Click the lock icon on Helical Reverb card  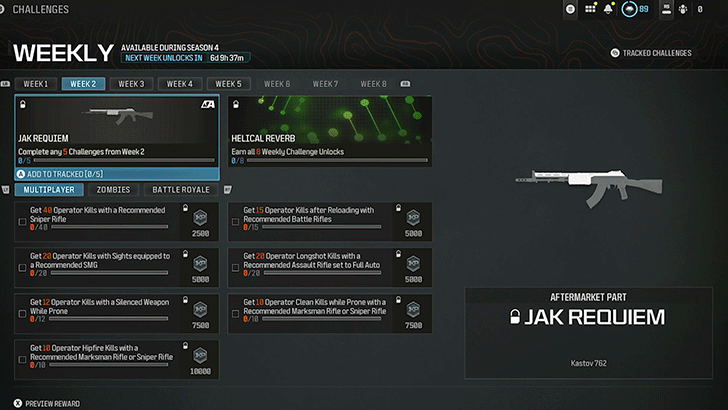click(236, 104)
